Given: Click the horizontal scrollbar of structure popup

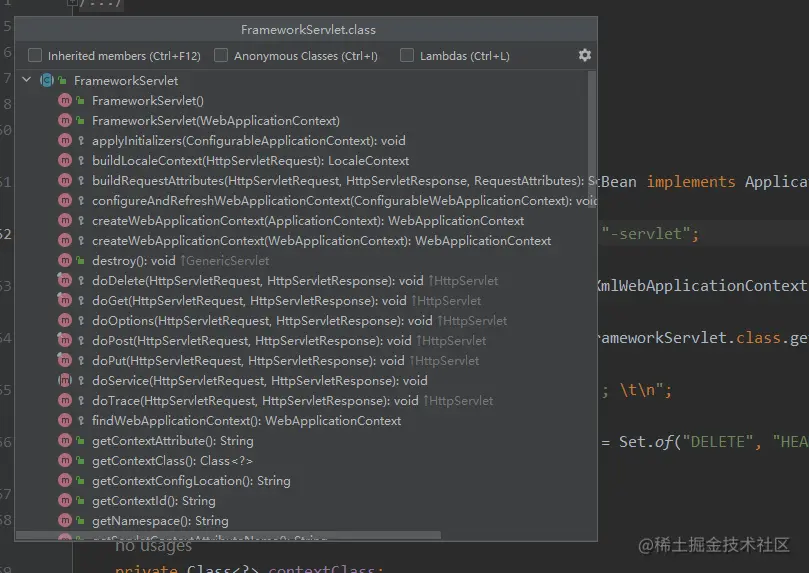Looking at the screenshot, I should click(x=229, y=535).
